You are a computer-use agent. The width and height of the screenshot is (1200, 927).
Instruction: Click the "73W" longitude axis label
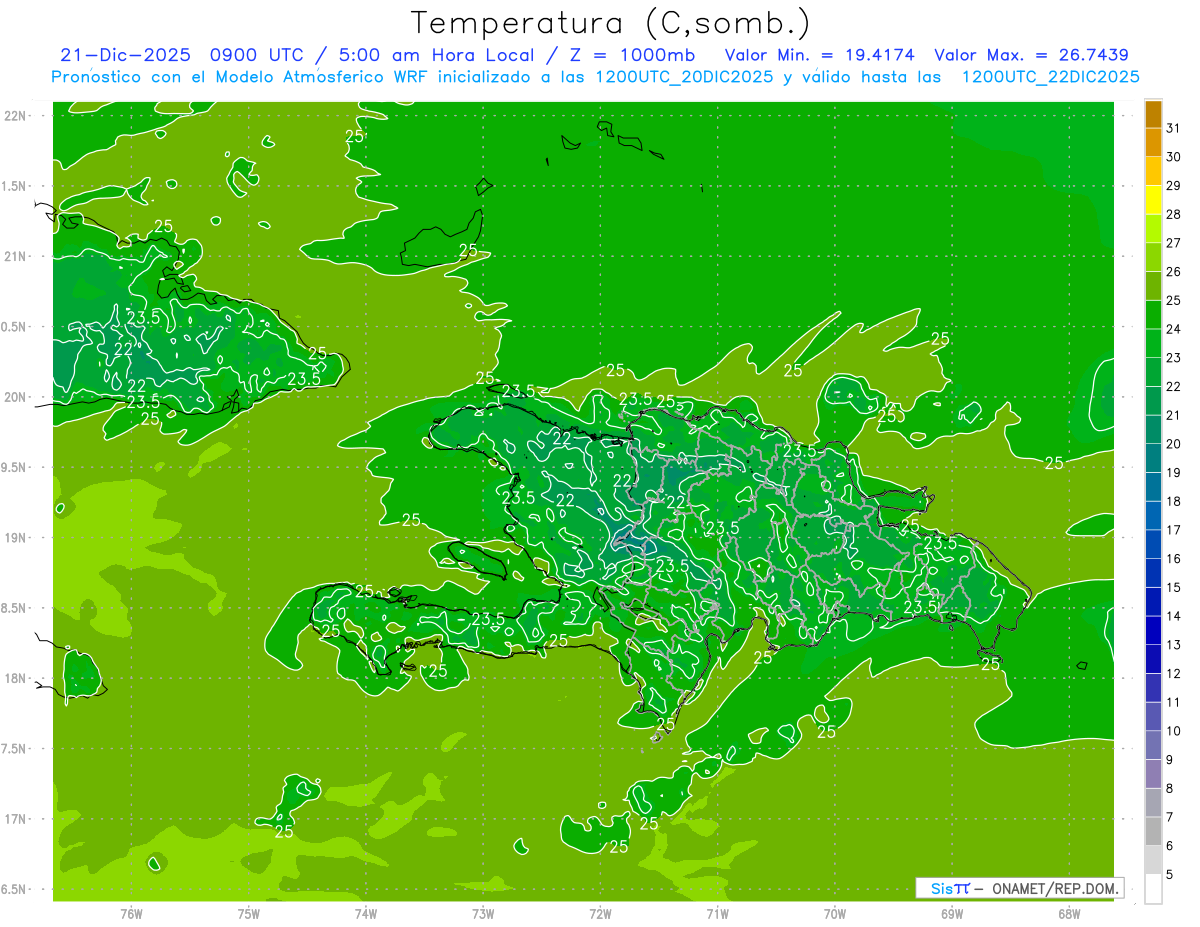tap(483, 913)
